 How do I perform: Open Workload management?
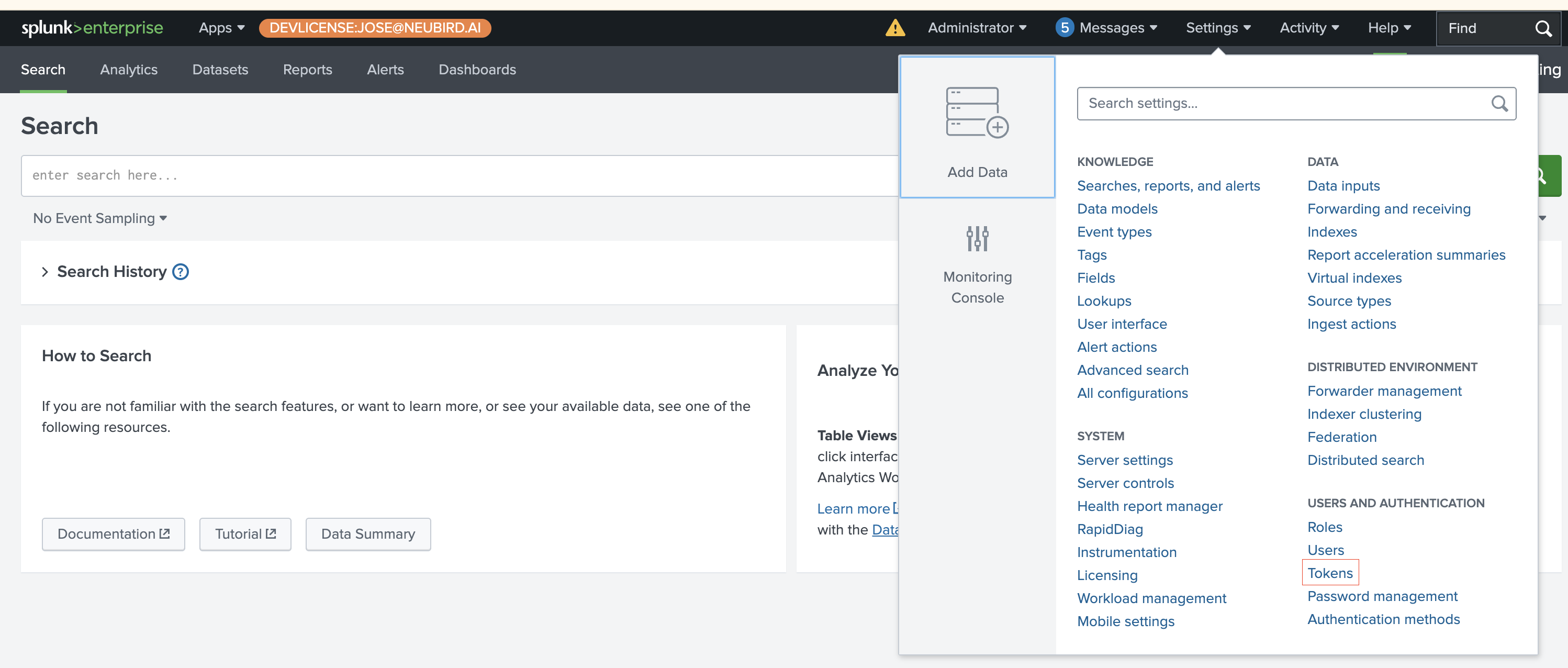1151,598
